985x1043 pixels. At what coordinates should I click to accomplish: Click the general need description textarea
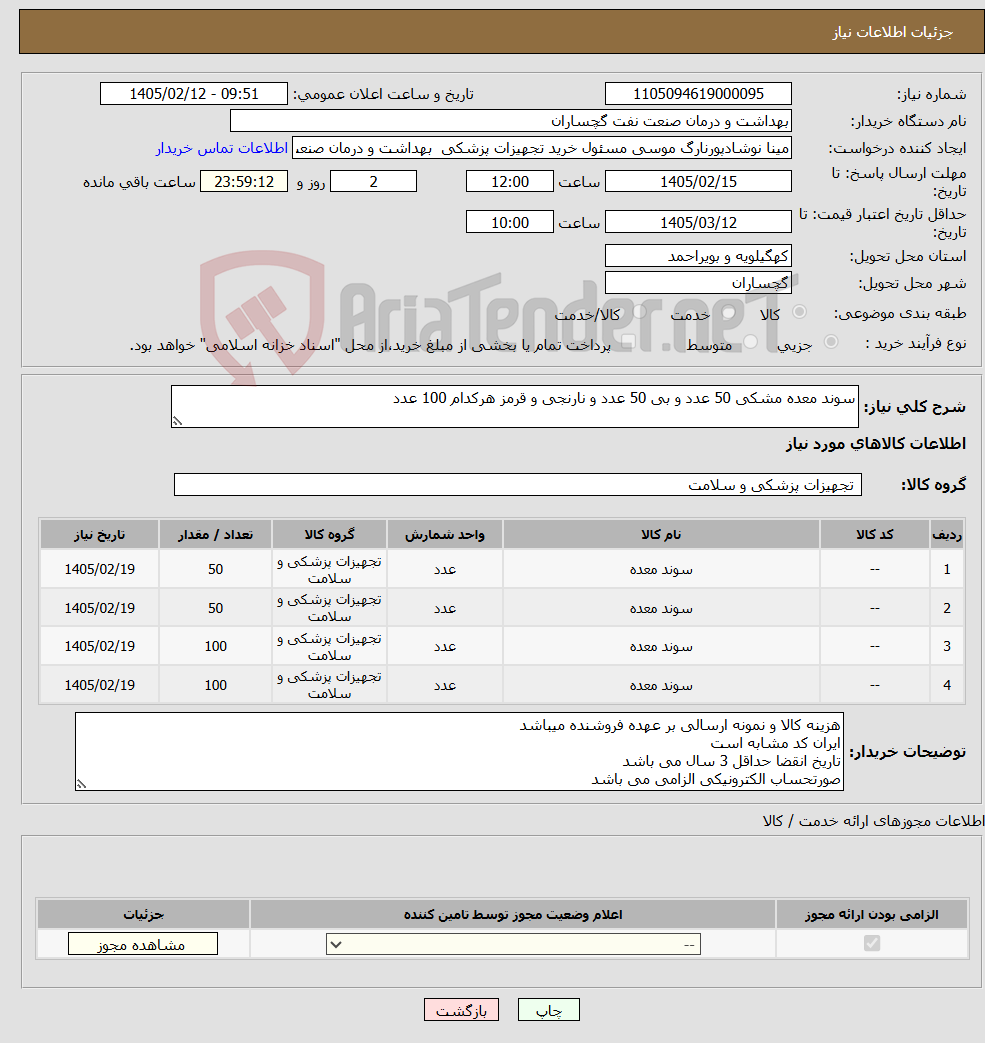(x=514, y=406)
